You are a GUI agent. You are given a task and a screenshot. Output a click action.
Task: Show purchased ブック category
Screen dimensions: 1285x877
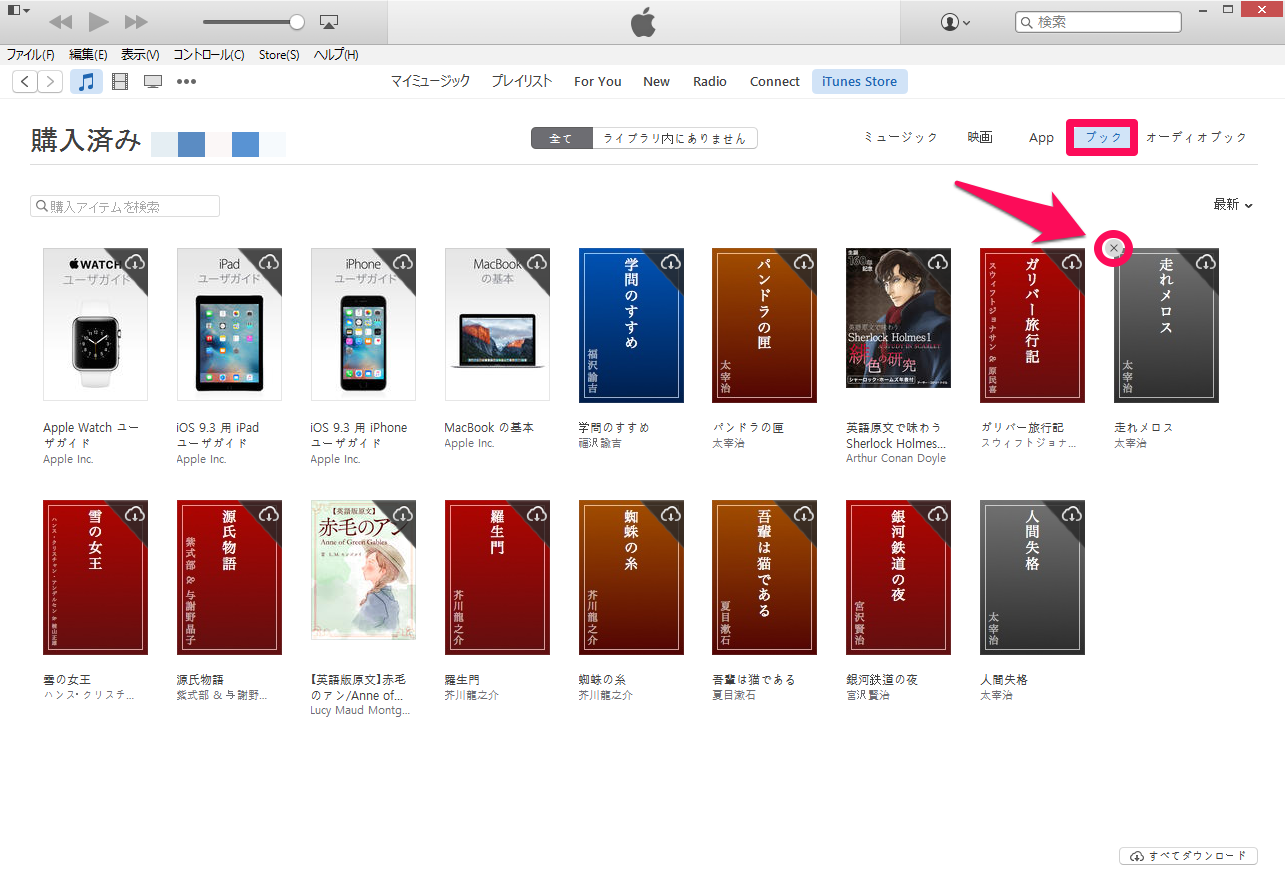pyautogui.click(x=1103, y=138)
